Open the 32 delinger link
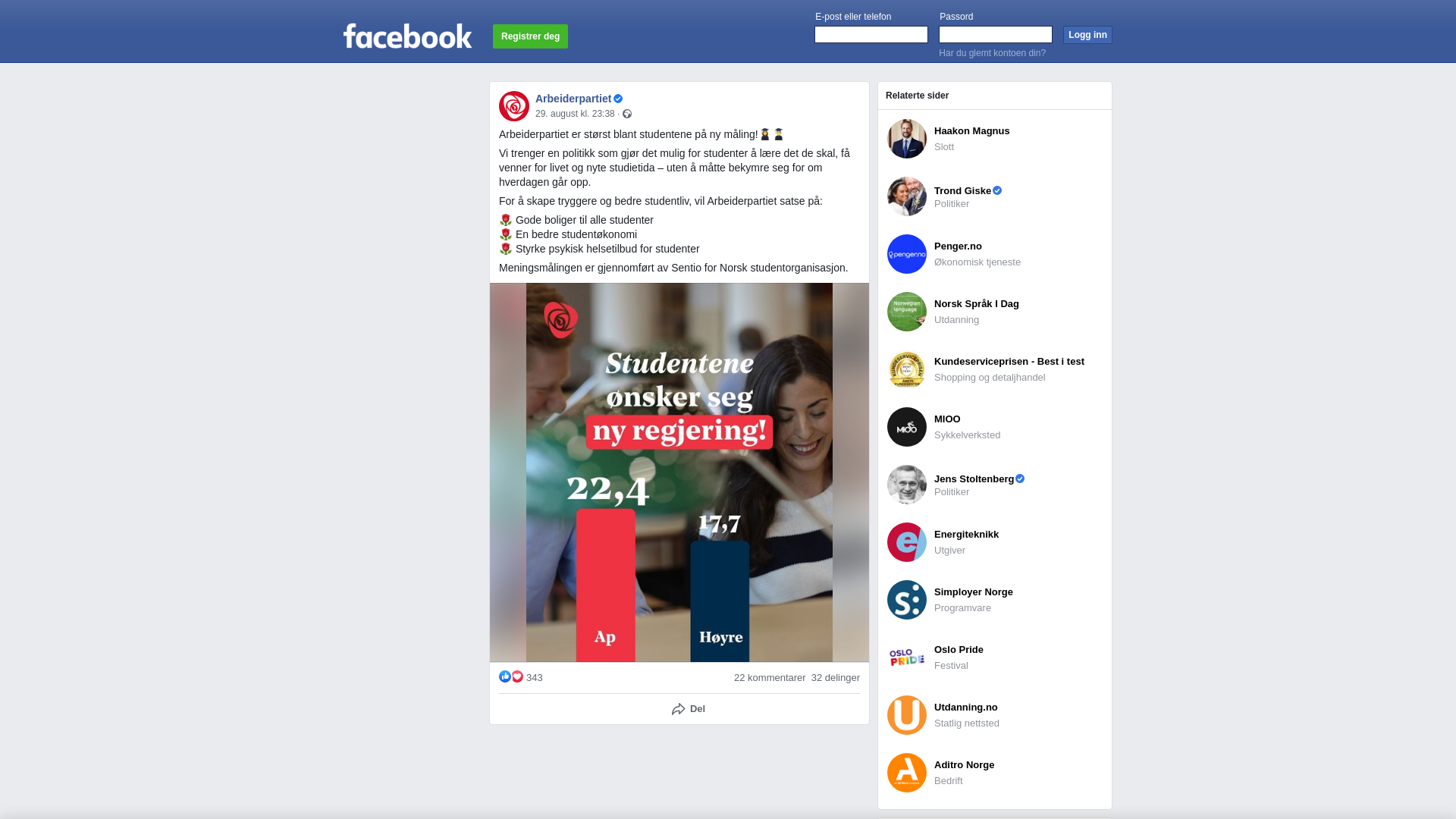 (836, 678)
